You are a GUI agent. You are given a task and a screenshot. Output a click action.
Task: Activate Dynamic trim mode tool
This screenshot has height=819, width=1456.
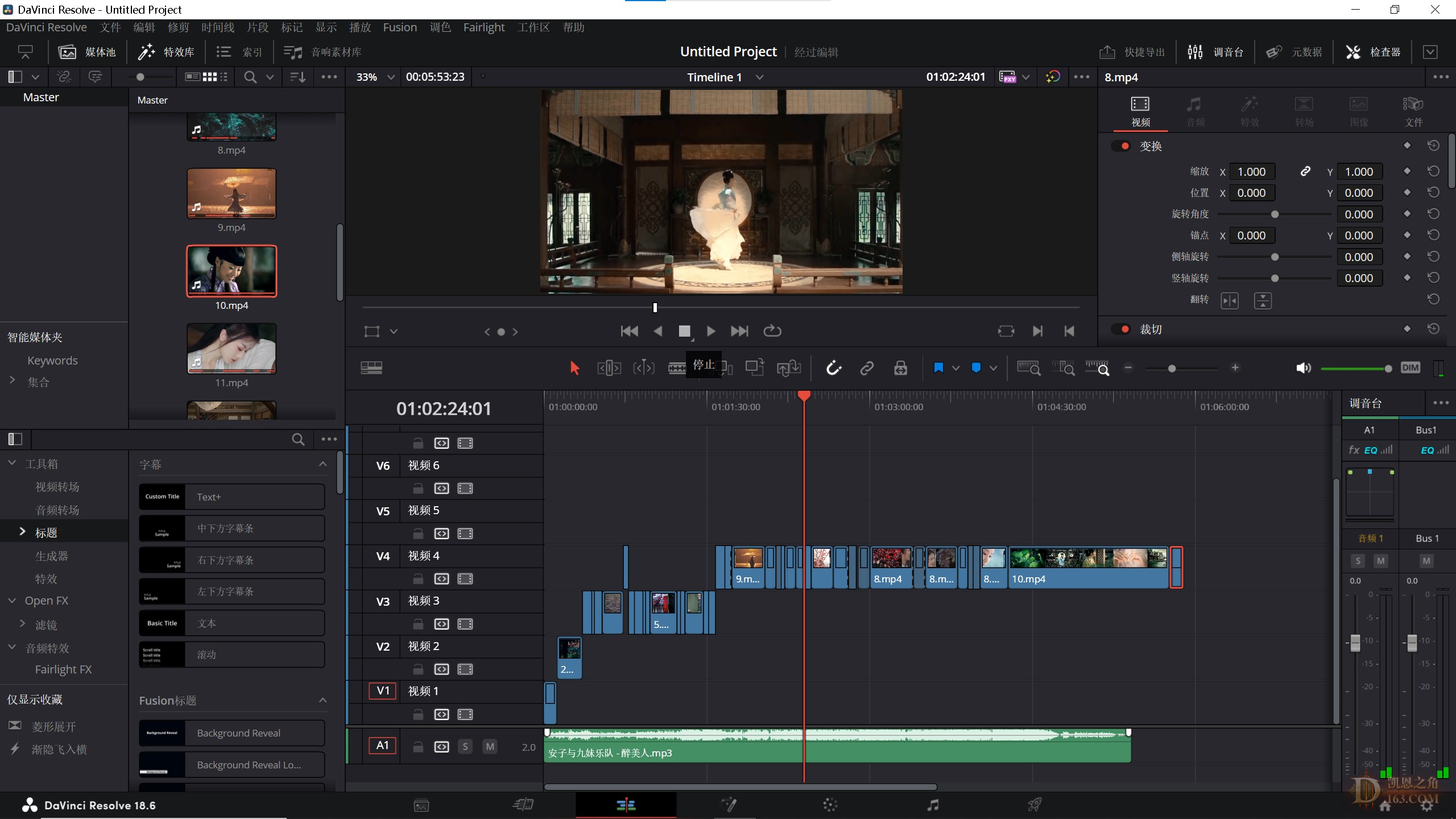[644, 368]
